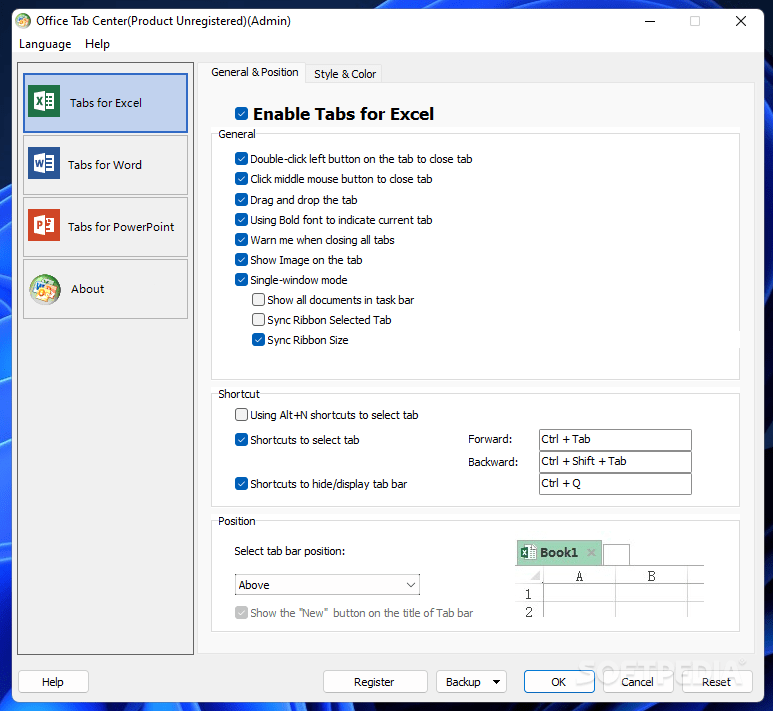Toggle Shortcuts to select tab checkbox

[242, 440]
